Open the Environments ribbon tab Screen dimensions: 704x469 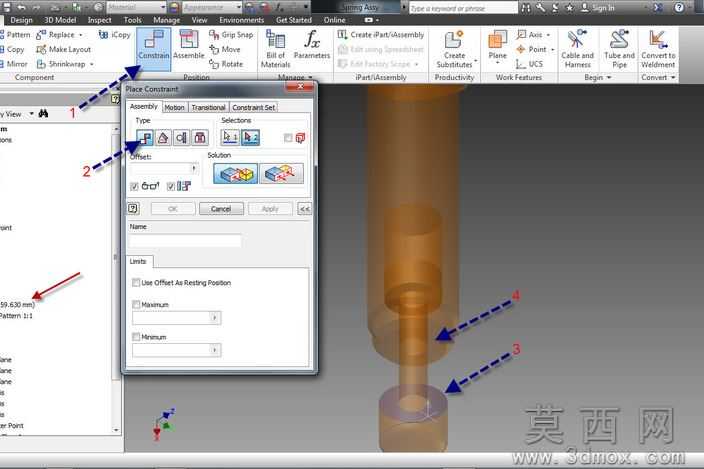tap(242, 20)
